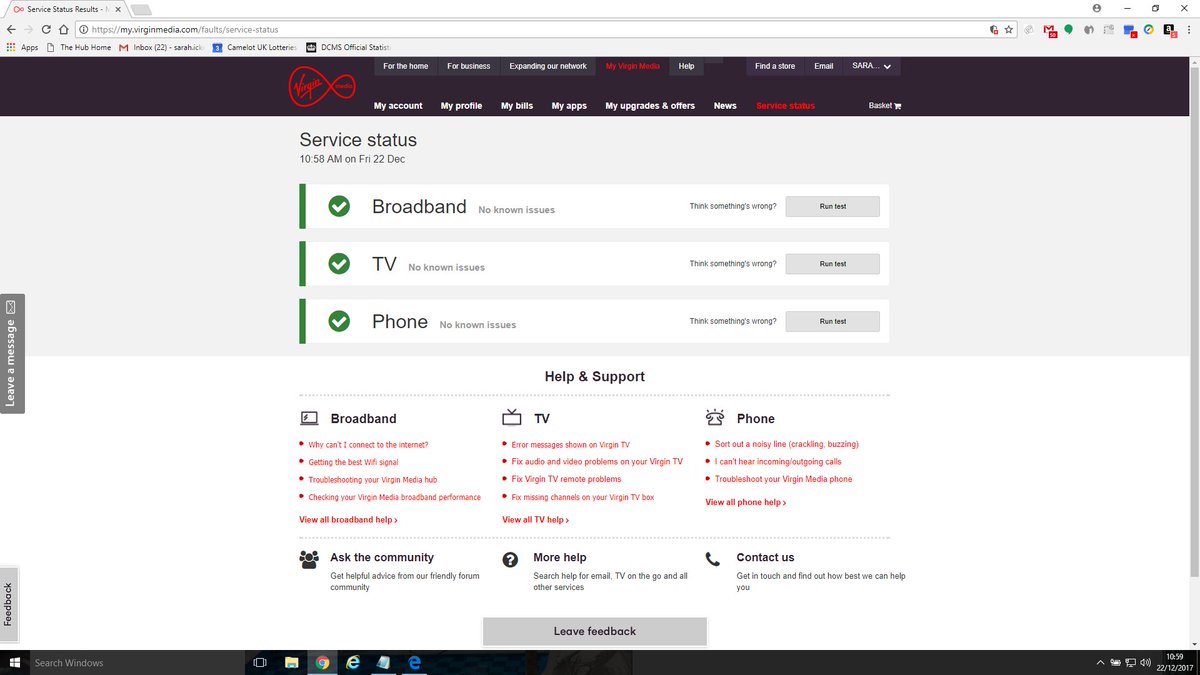
Task: Open the SARA... account dropdown
Action: click(x=872, y=66)
